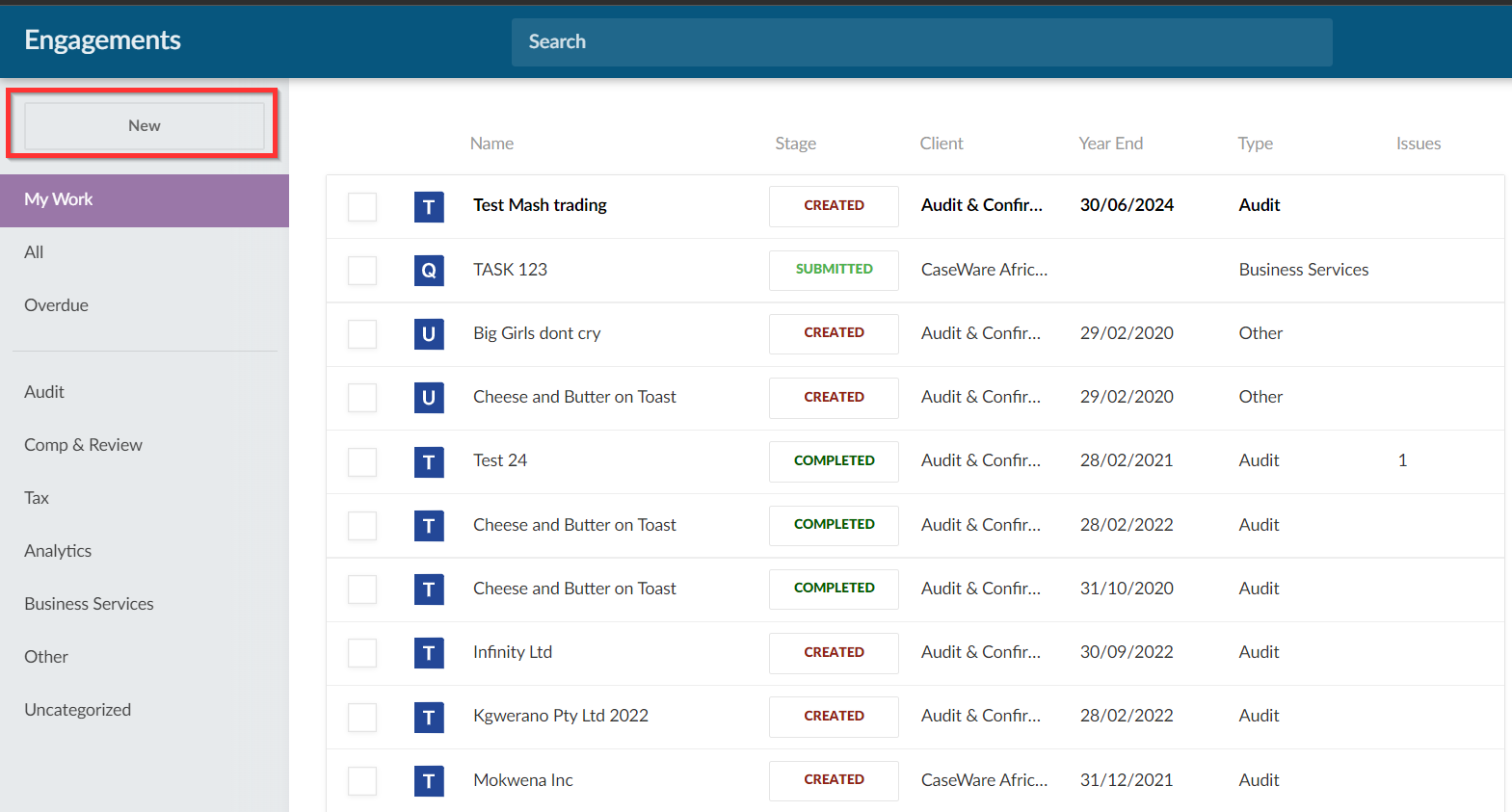The width and height of the screenshot is (1512, 812).
Task: Sort by the Year End column header
Action: click(1110, 144)
